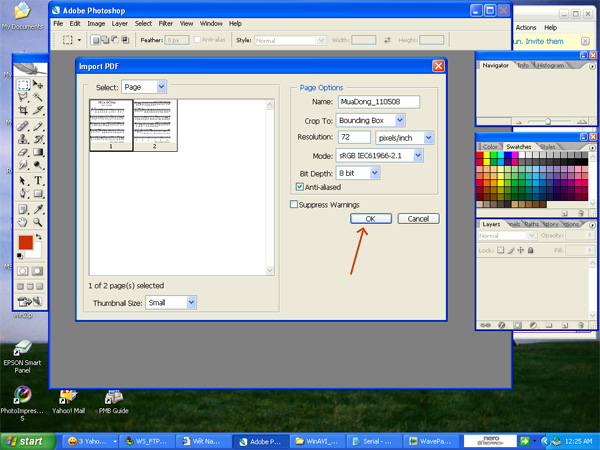The height and width of the screenshot is (450, 600).
Task: Toggle Lock transparent pixels in Layers
Action: (x=501, y=250)
